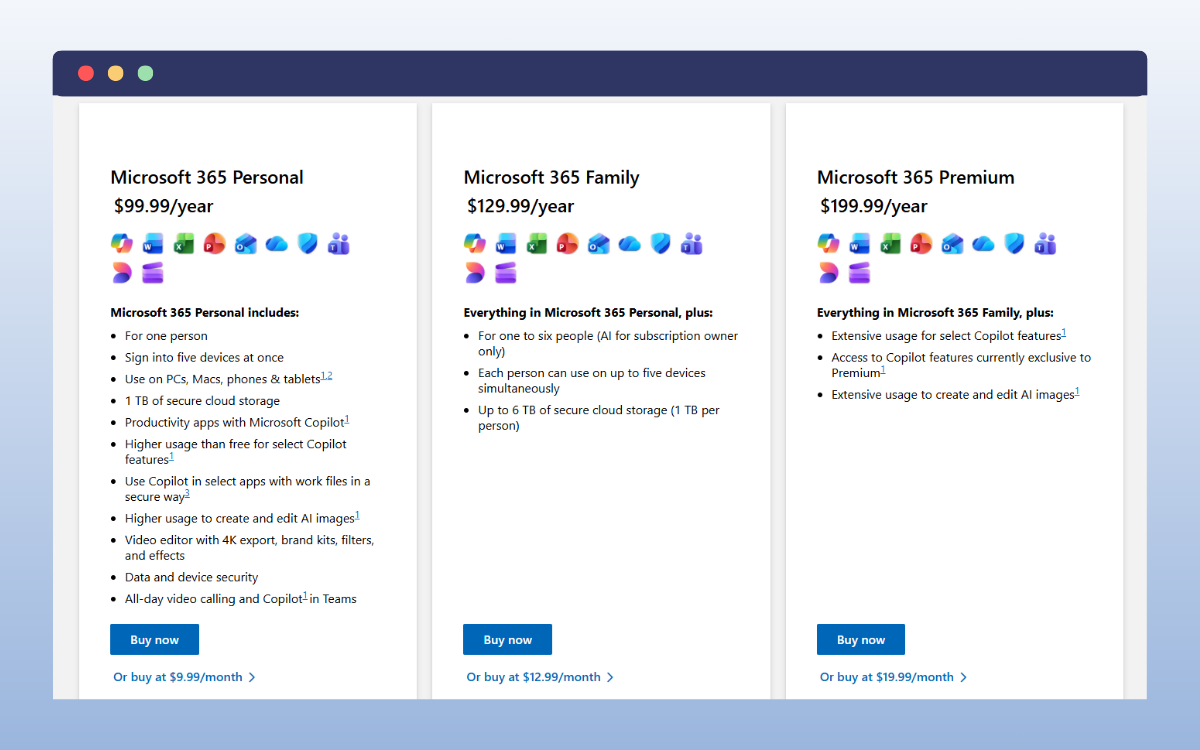Click the Clipchamp icon in the Personal plan

coord(152,273)
